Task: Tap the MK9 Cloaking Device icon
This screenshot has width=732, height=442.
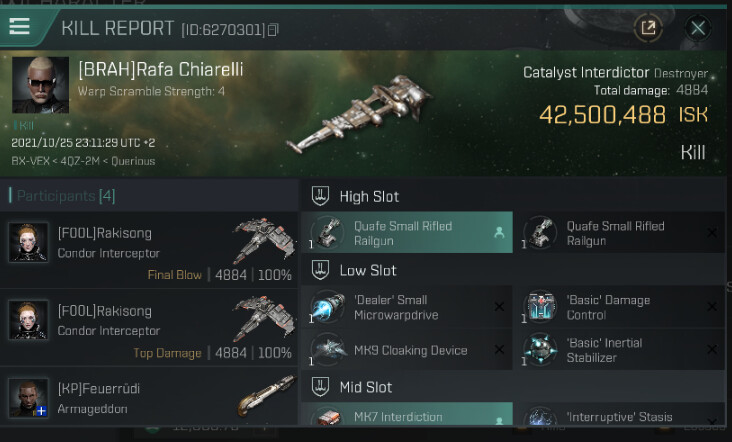Action: click(328, 350)
